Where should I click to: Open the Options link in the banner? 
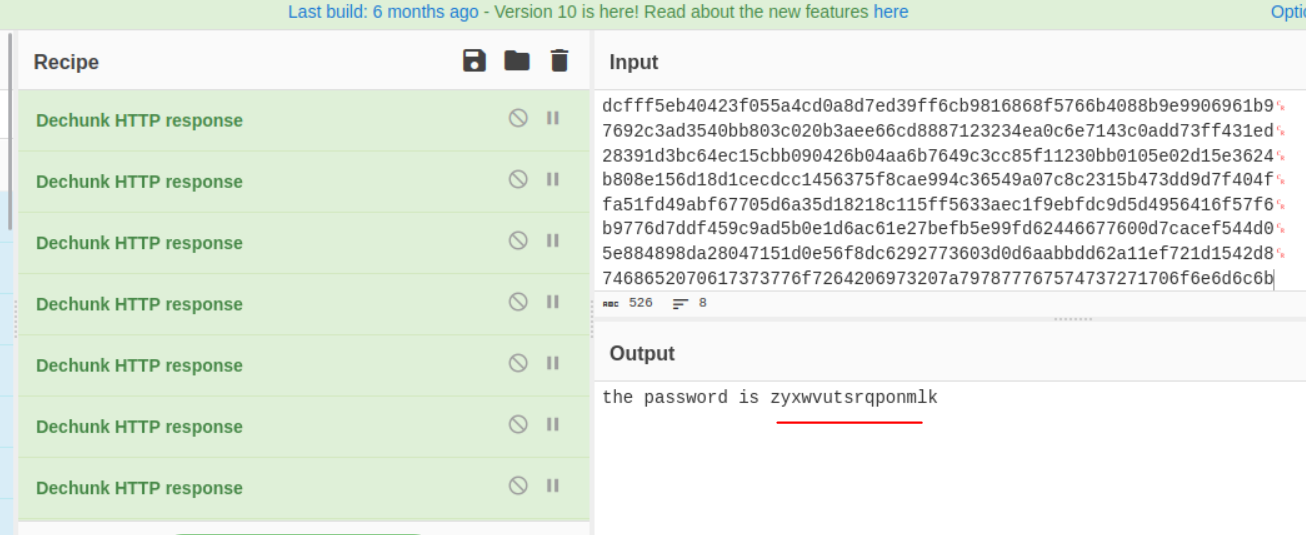tap(1287, 12)
